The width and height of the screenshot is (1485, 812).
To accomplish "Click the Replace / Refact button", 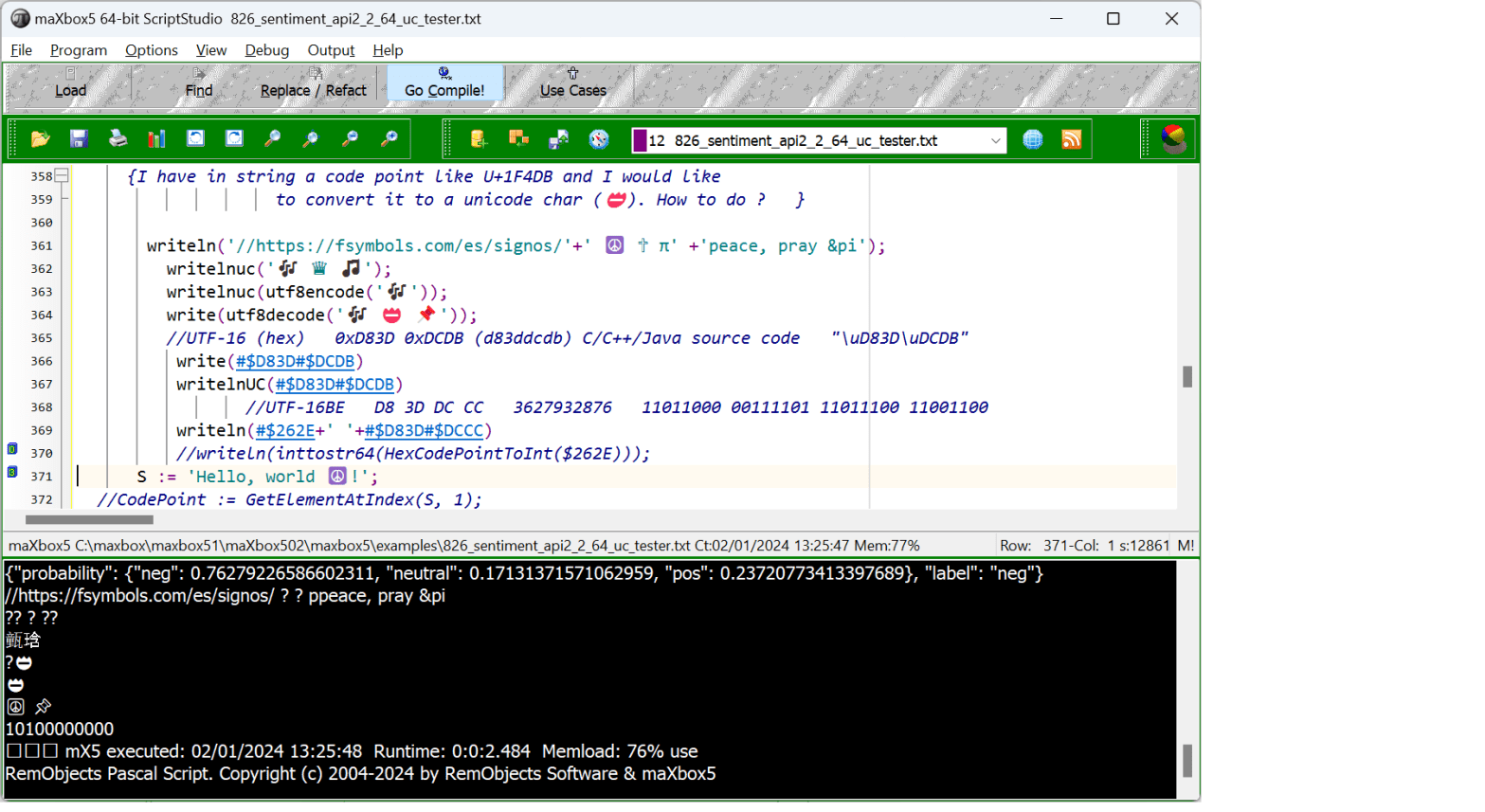I will tap(313, 83).
